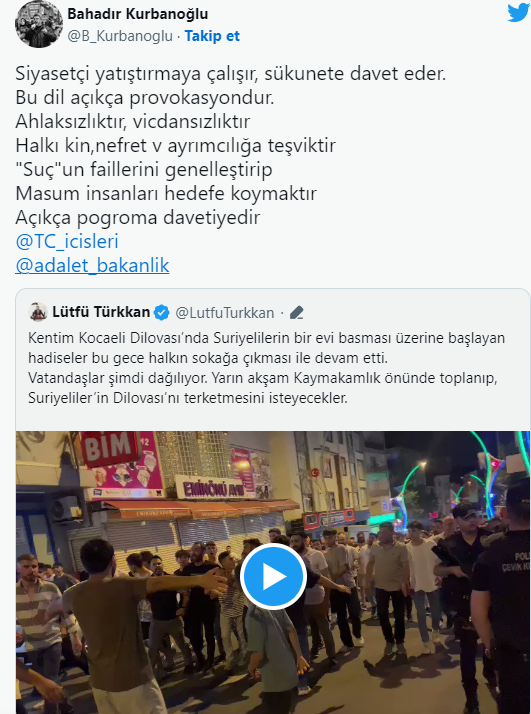The width and height of the screenshot is (531, 714).
Task: Open the @TC_icisleri mention
Action: point(67,242)
